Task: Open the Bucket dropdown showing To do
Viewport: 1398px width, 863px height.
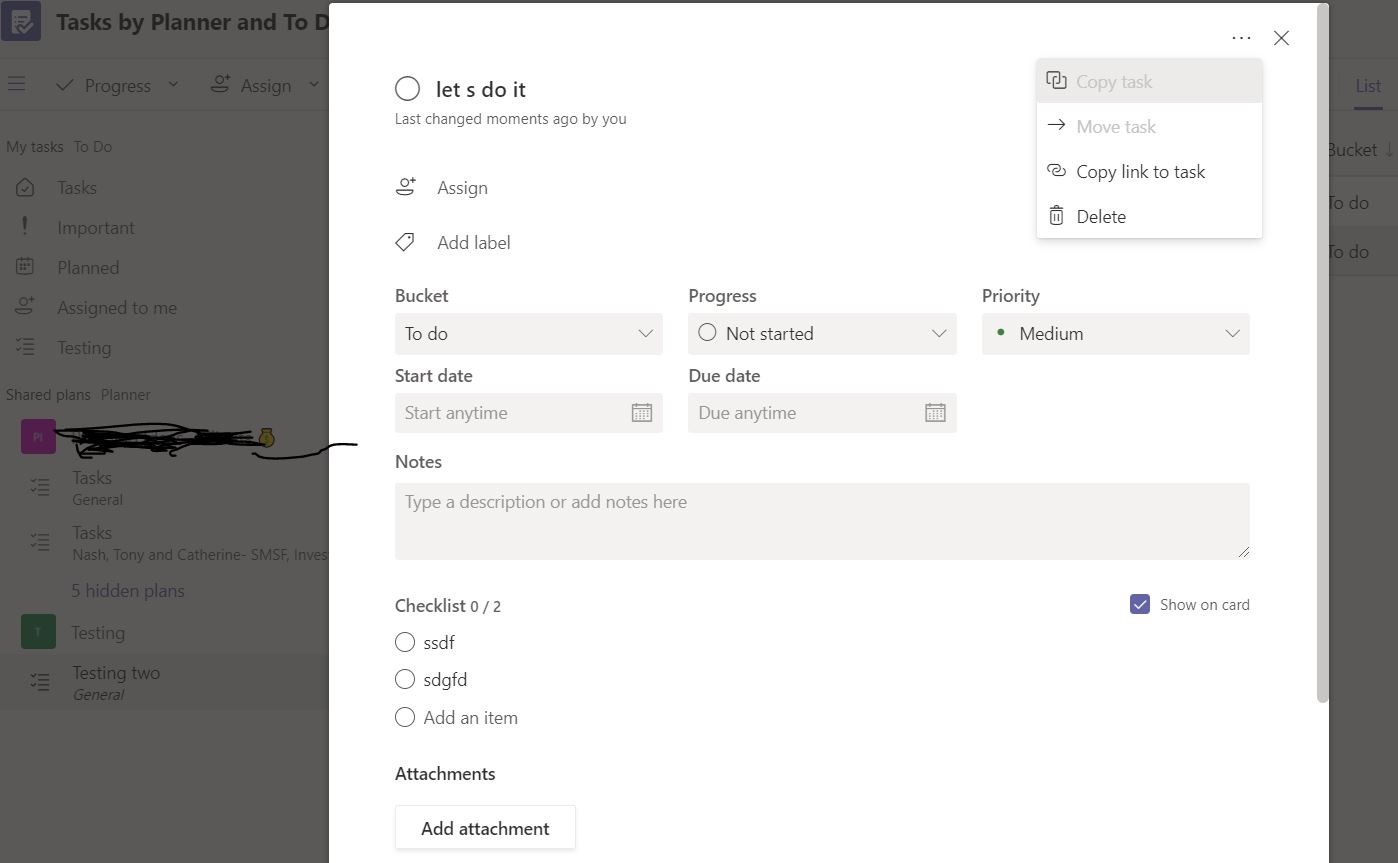Action: pyautogui.click(x=528, y=334)
